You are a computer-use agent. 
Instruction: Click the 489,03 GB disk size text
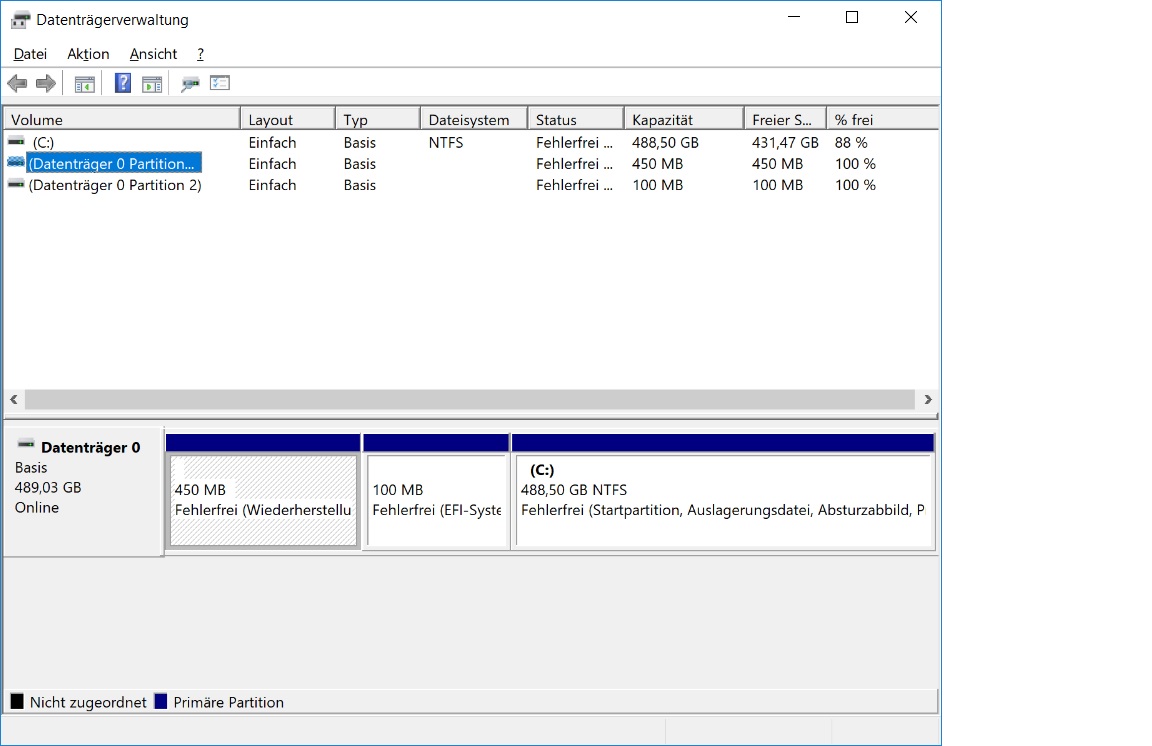[48, 487]
